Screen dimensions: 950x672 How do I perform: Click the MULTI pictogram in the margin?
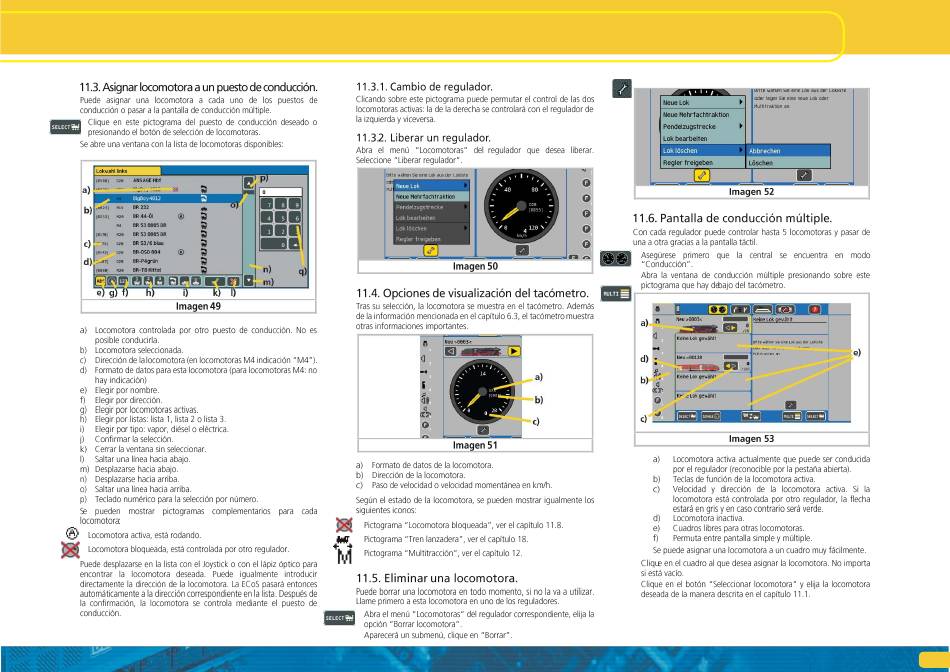616,294
